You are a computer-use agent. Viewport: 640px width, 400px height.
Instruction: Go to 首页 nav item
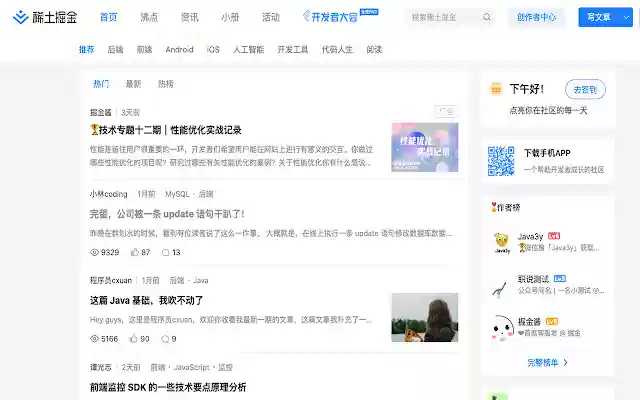coord(109,17)
